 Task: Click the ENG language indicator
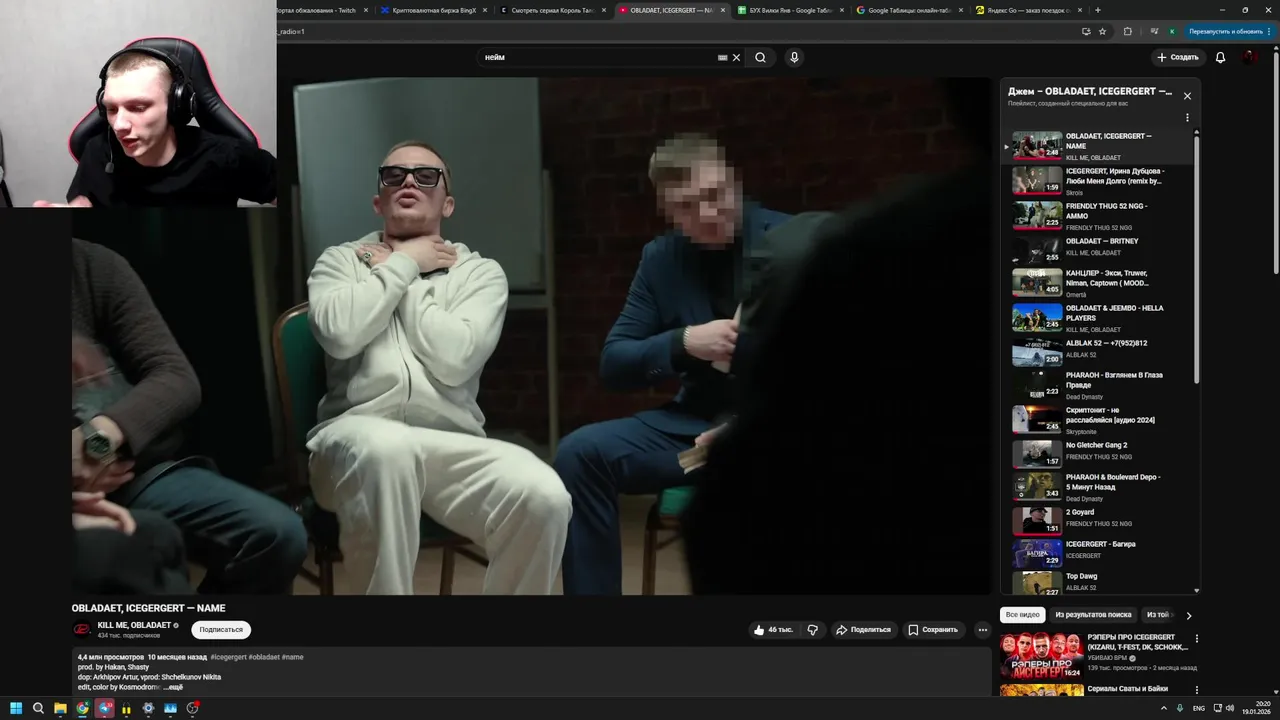[1199, 708]
